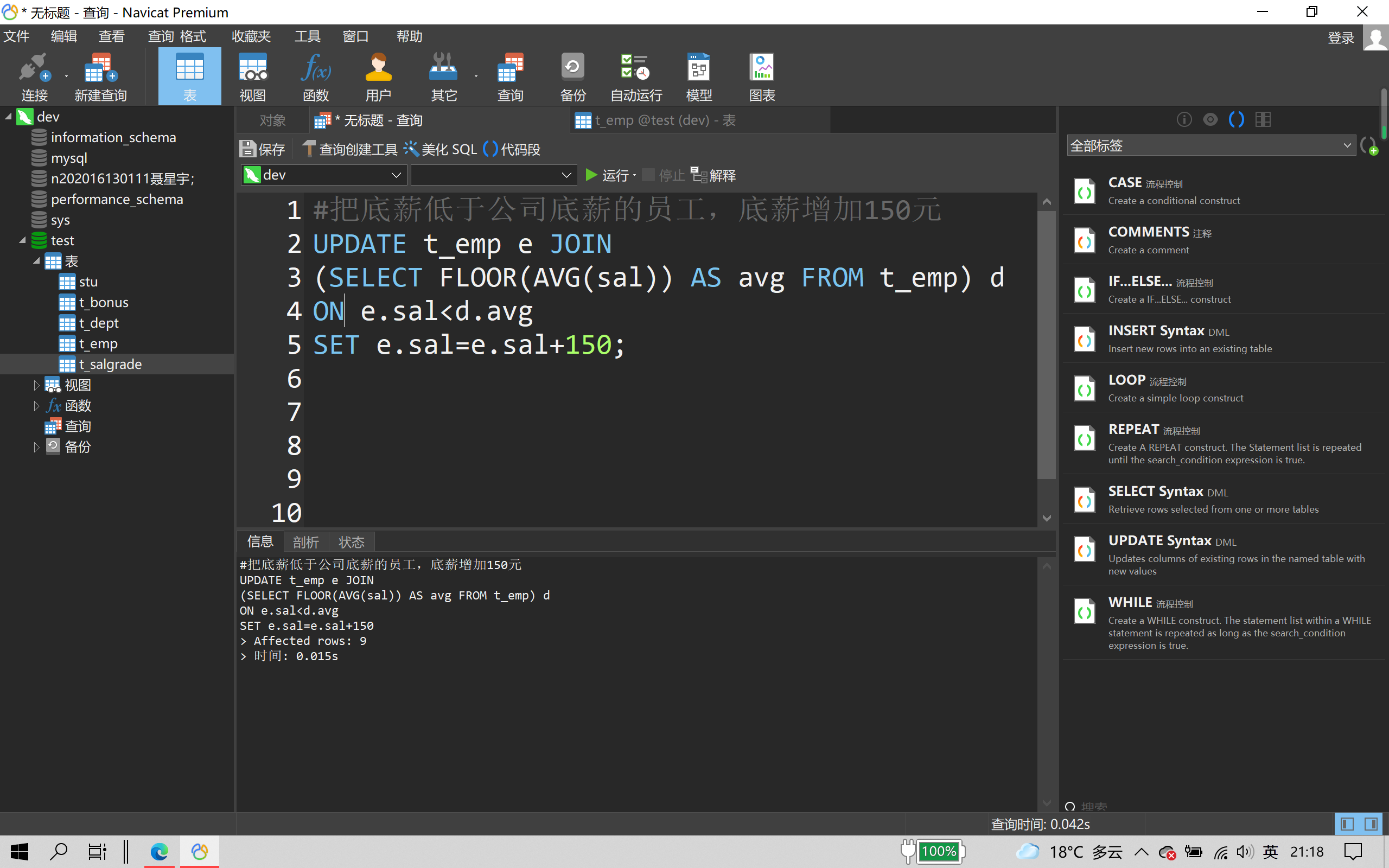
Task: Expand the 函数 functions node
Action: pyautogui.click(x=36, y=406)
